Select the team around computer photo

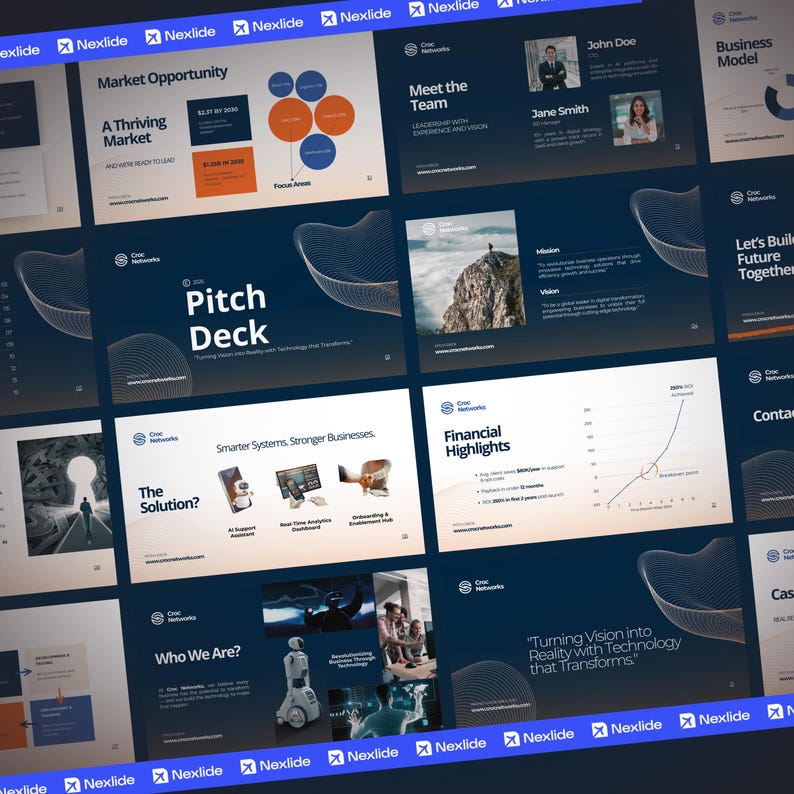[x=405, y=625]
